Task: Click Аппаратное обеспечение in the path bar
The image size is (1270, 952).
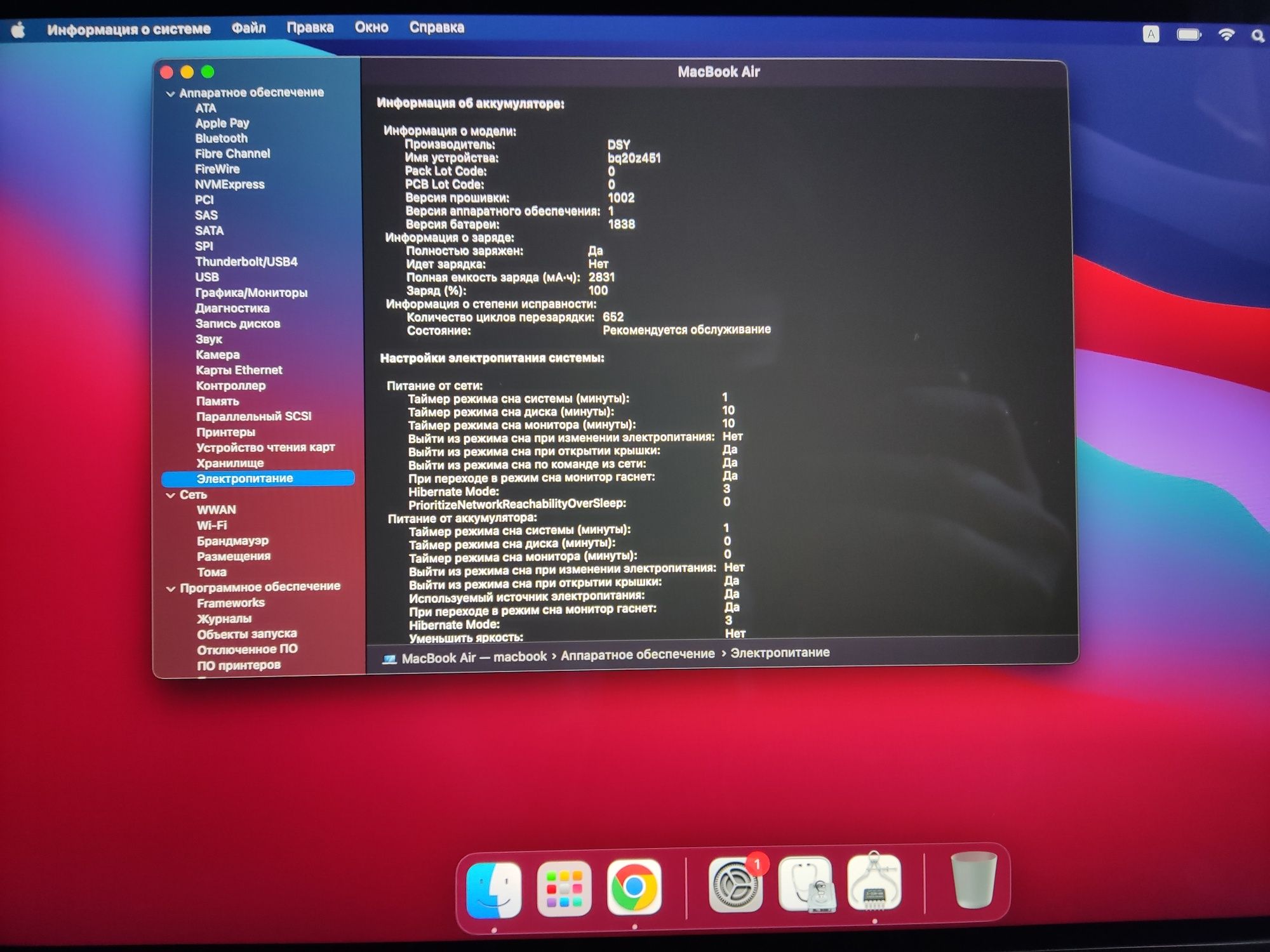Action: [638, 654]
